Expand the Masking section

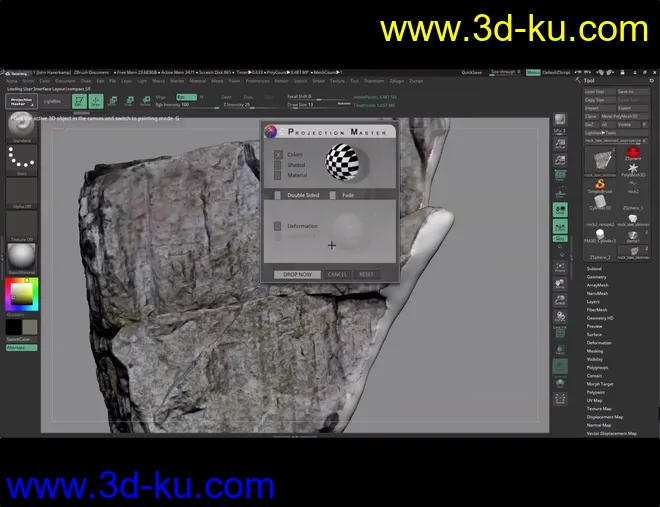(595, 351)
